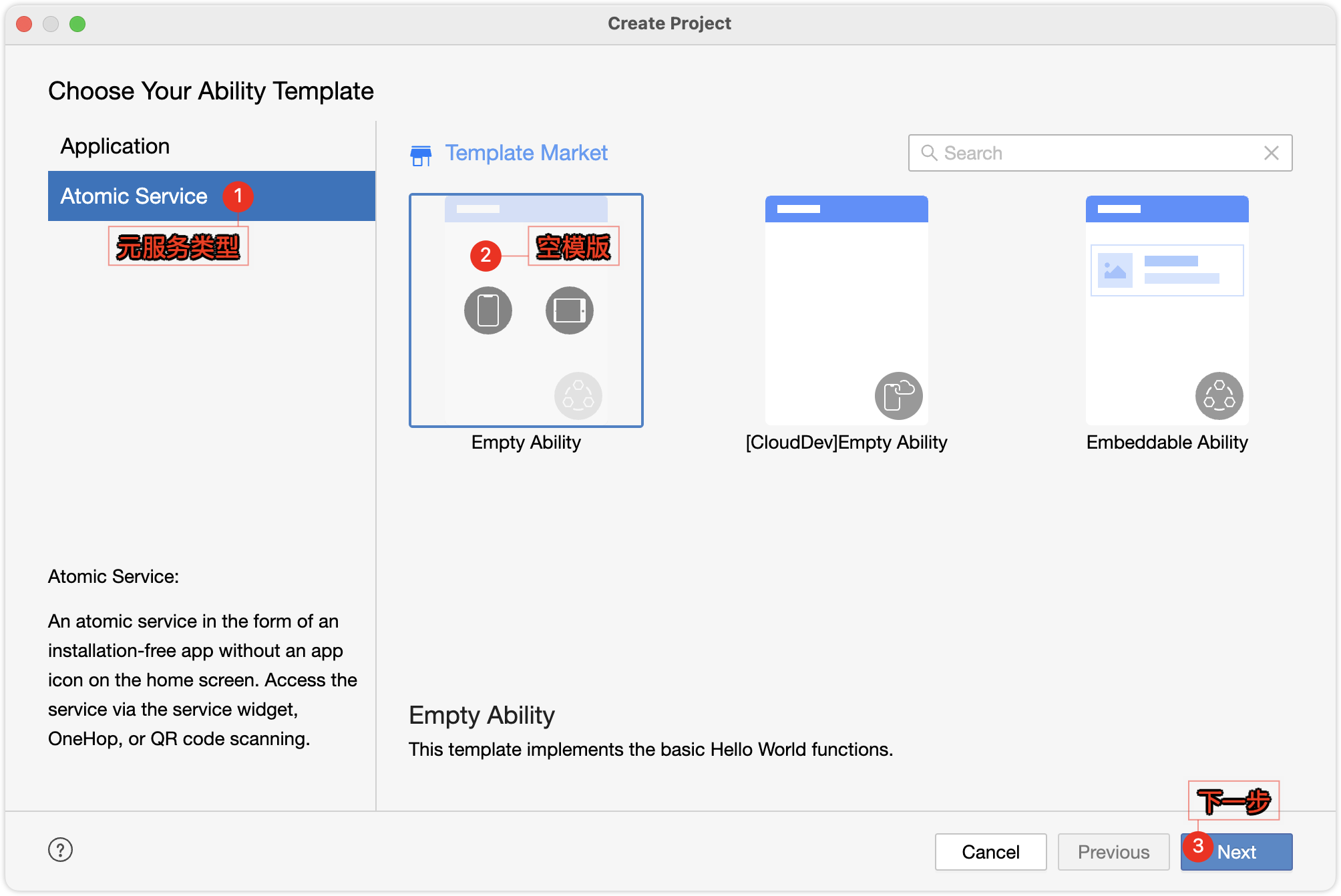Click the green maximize window button
Viewport: 1341px width, 896px height.
tap(77, 24)
